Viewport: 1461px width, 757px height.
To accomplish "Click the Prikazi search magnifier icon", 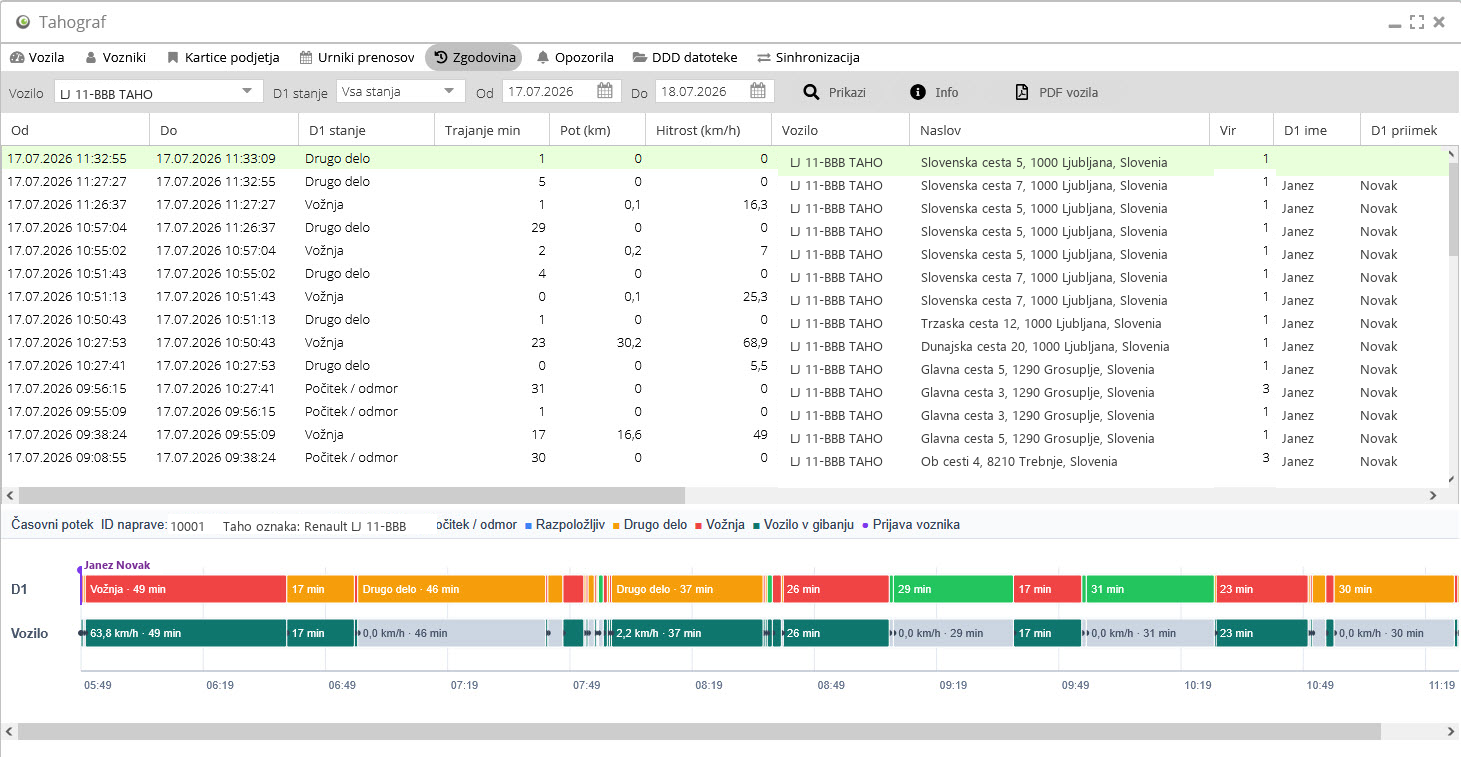I will [x=812, y=92].
